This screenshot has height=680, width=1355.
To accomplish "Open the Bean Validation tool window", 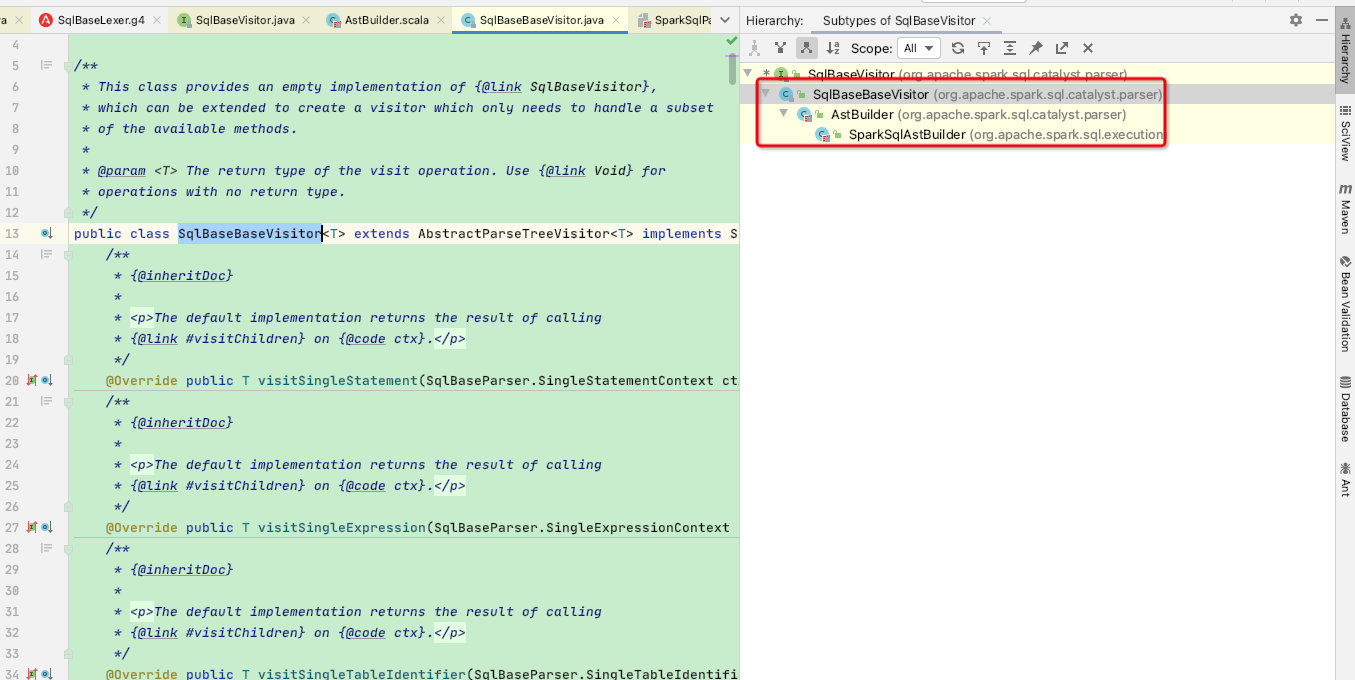I will (x=1345, y=304).
